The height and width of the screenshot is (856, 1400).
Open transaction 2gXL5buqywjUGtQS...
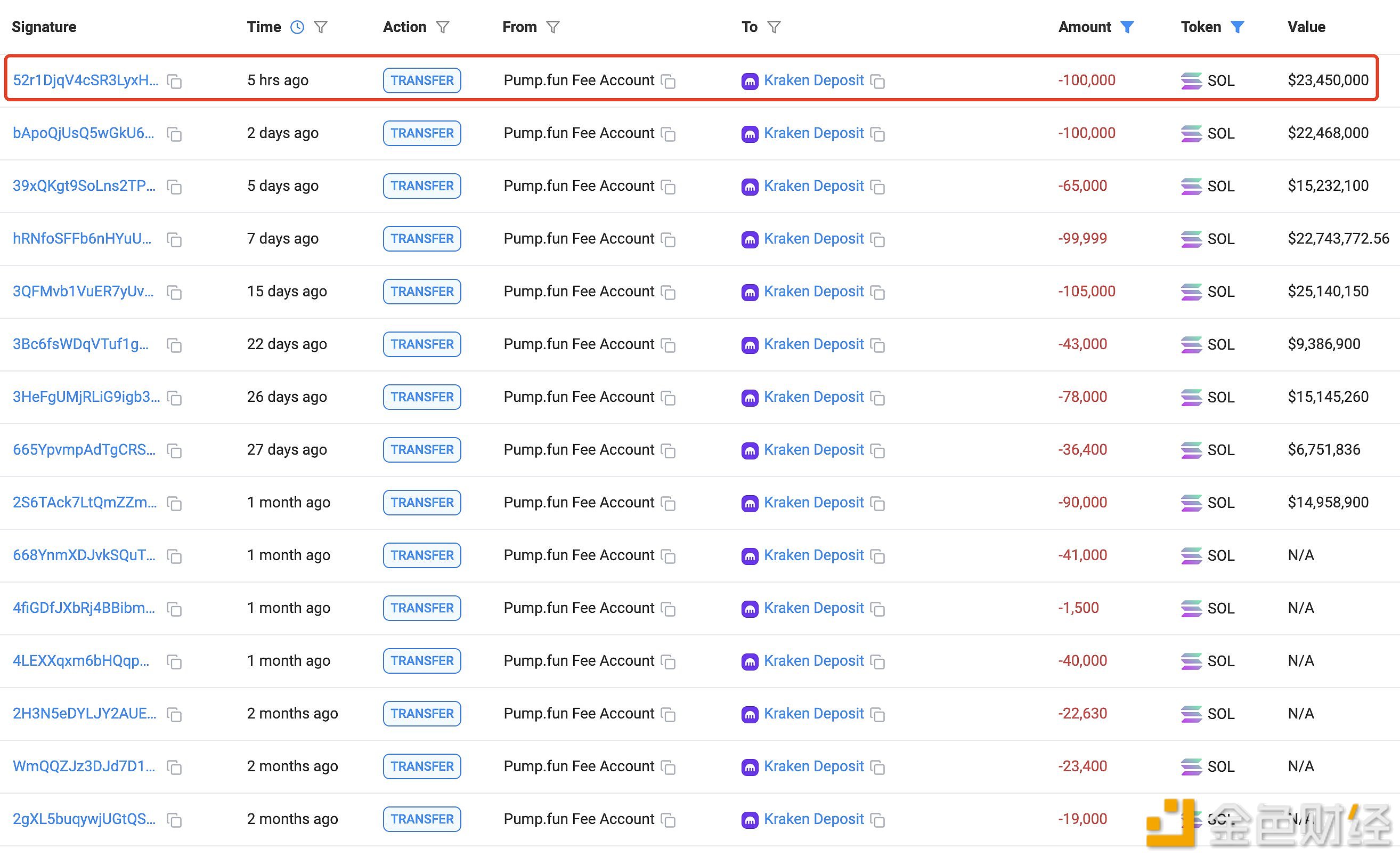coord(84,819)
